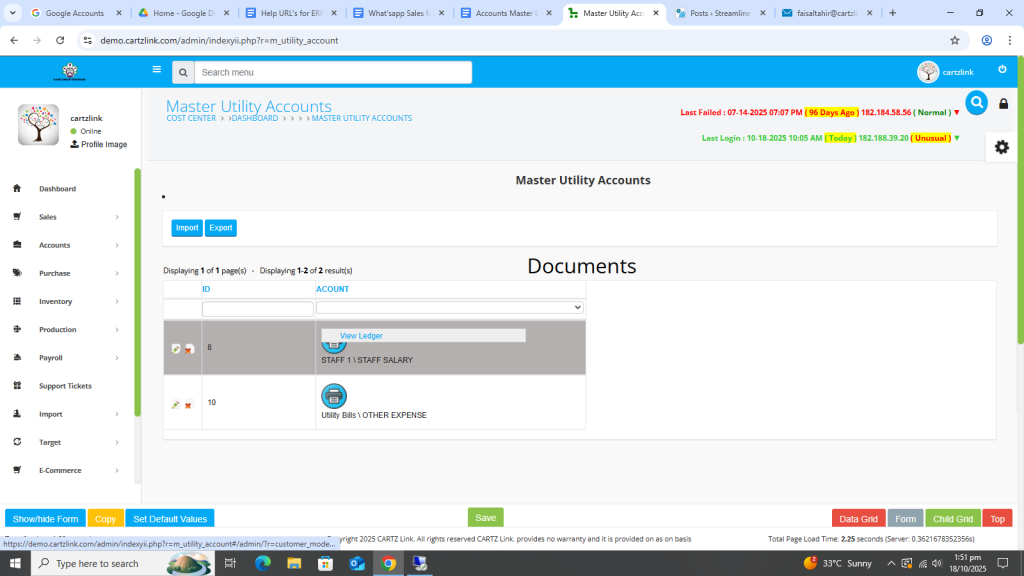Open Dashboard from the sidebar

(57, 189)
